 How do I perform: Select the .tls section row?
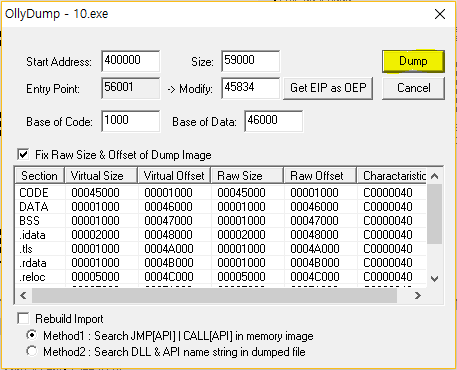point(221,249)
